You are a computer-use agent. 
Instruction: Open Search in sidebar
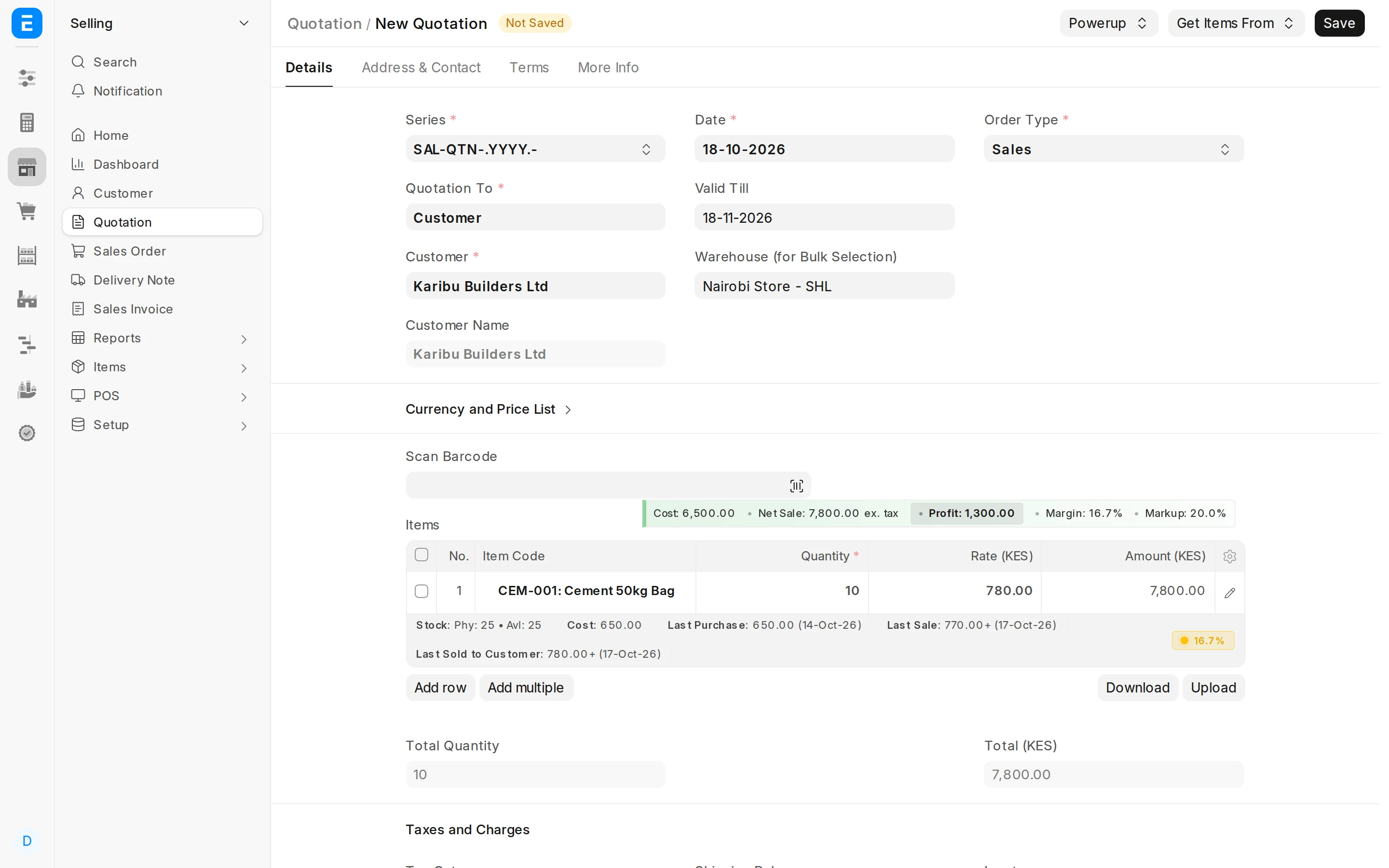point(162,62)
